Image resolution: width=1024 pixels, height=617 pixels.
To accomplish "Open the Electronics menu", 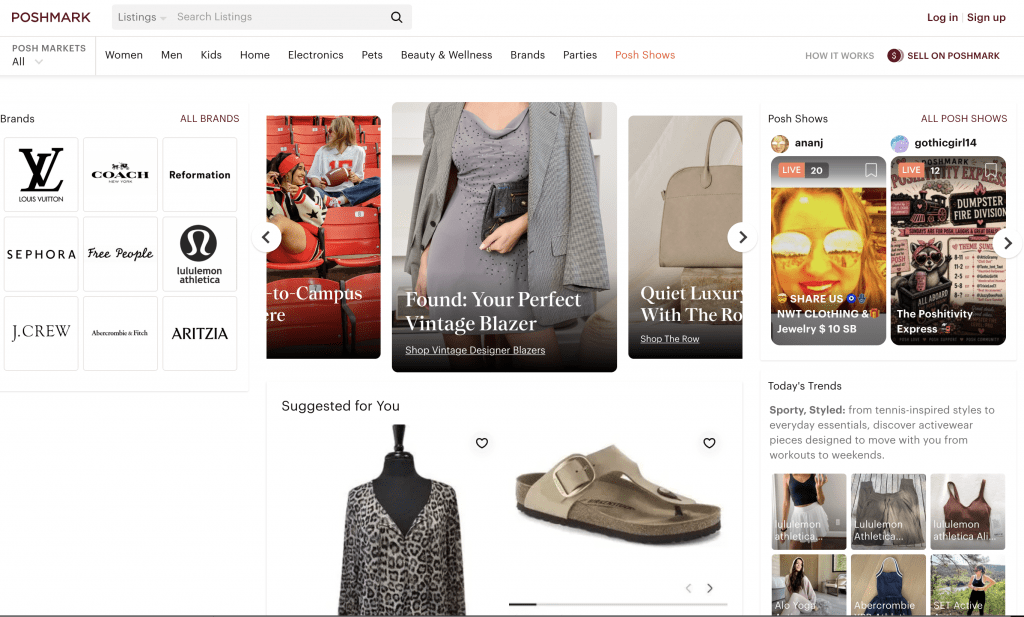I will [x=315, y=55].
